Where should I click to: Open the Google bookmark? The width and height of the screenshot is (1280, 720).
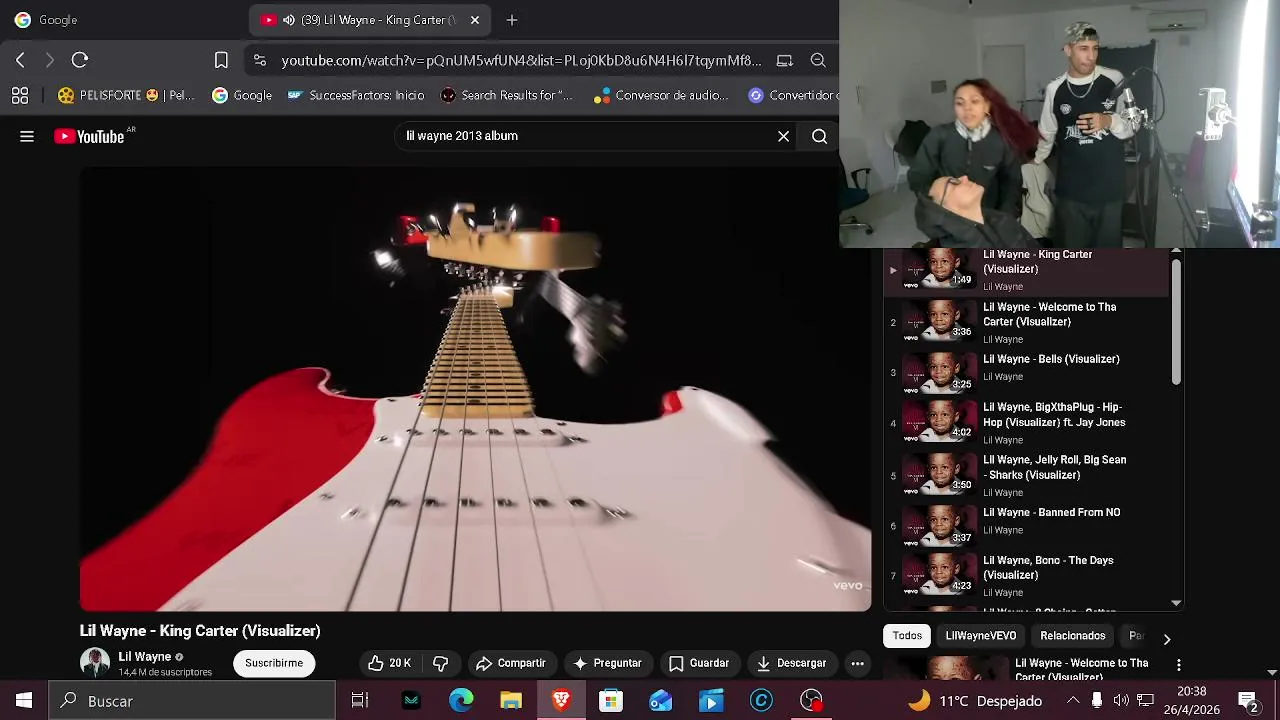[x=242, y=95]
